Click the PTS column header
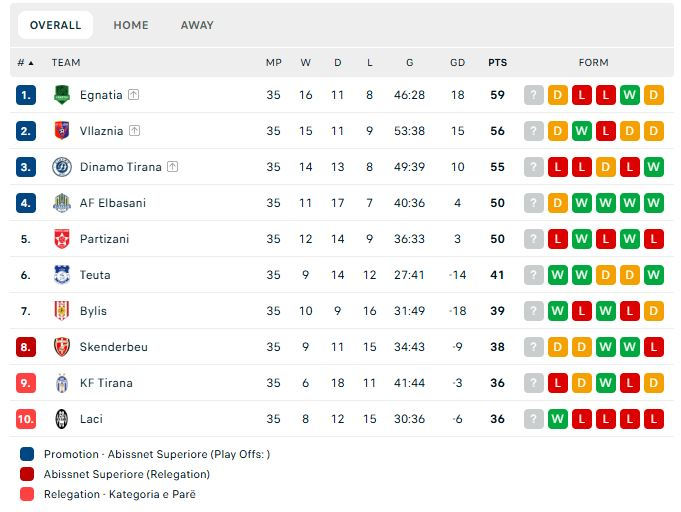This screenshot has height=512, width=681. 497,62
